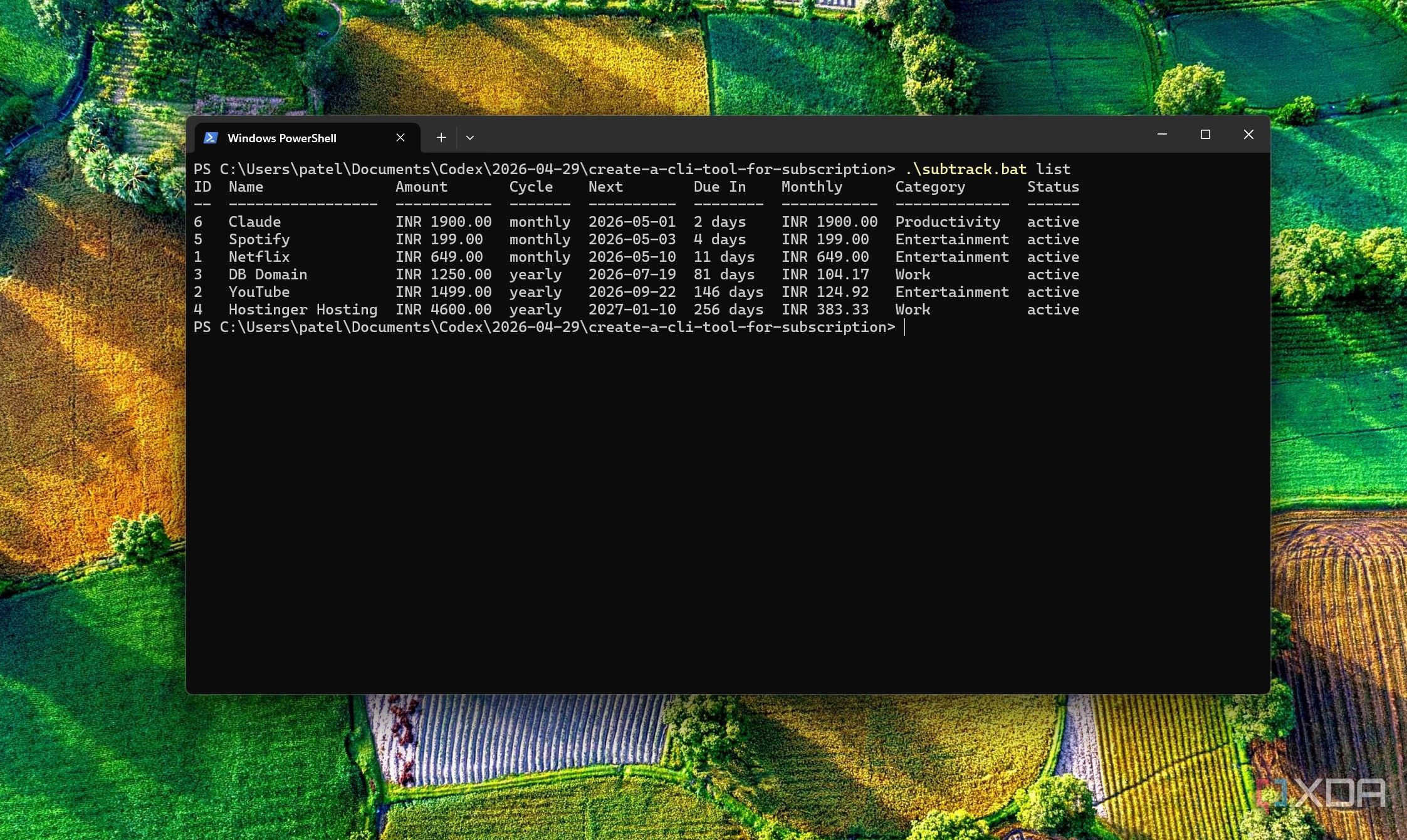Viewport: 1407px width, 840px height.
Task: Close the terminal window
Action: [x=1248, y=135]
